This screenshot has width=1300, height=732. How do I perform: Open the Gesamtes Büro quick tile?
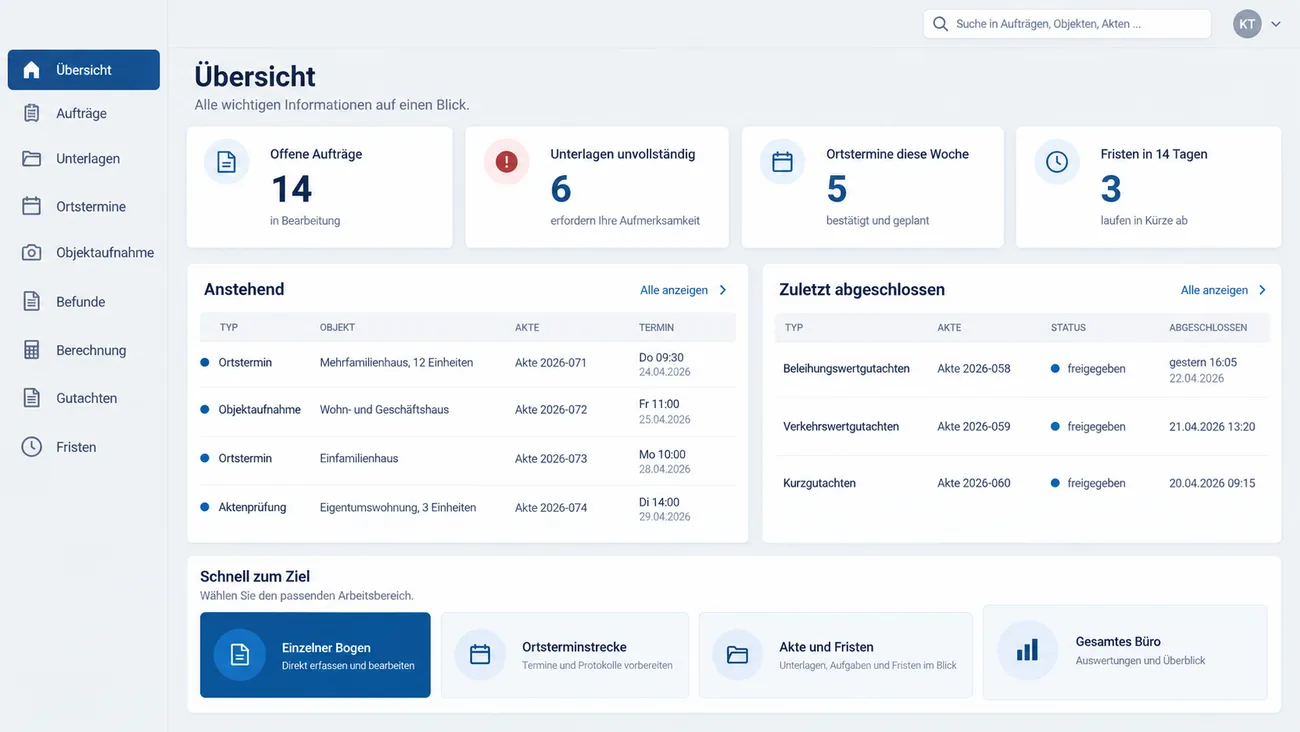(x=1125, y=652)
